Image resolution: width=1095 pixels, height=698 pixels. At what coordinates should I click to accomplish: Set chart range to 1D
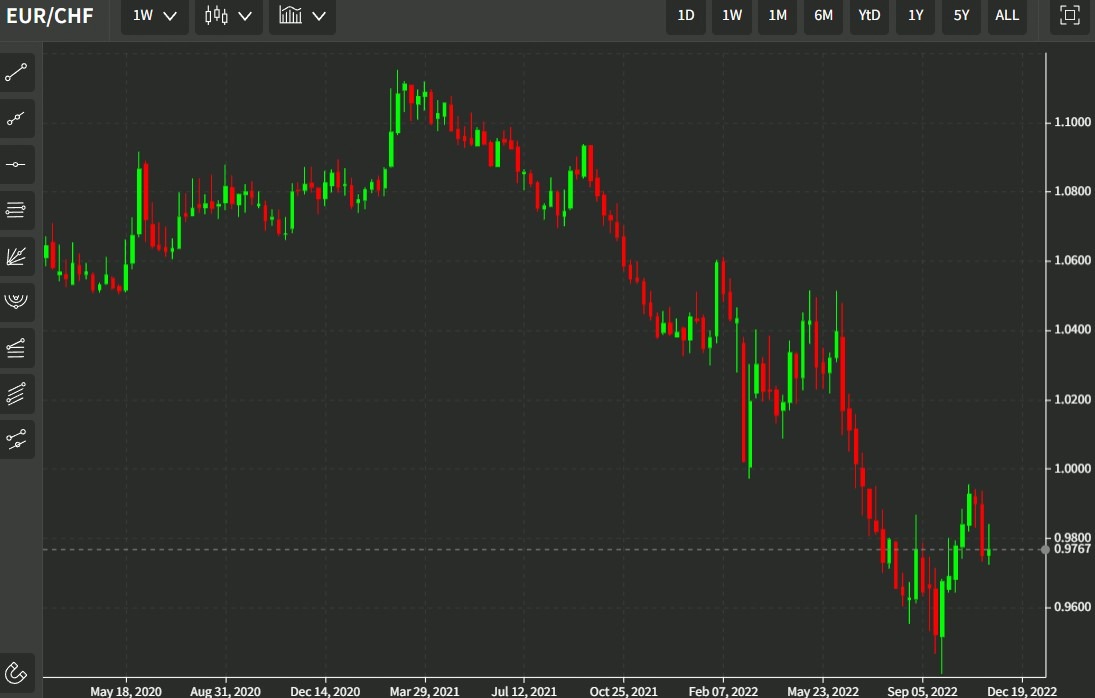[x=686, y=15]
